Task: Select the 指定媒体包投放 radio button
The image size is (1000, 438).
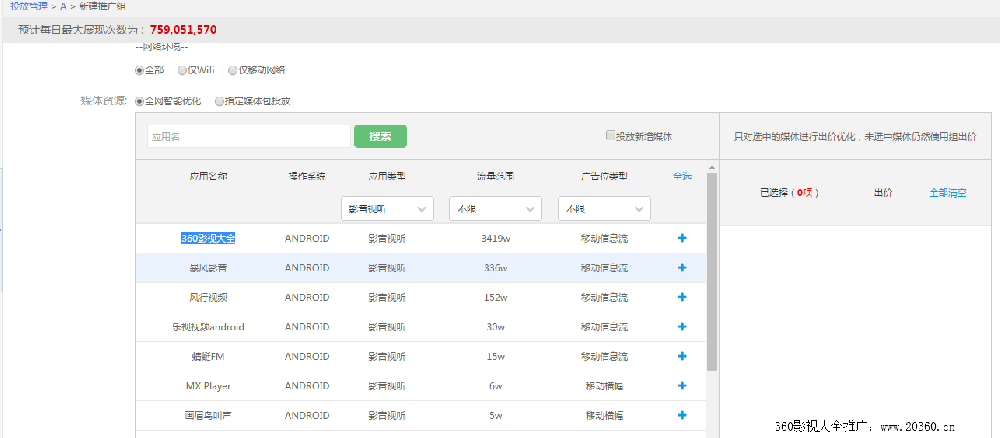Action: pos(219,101)
